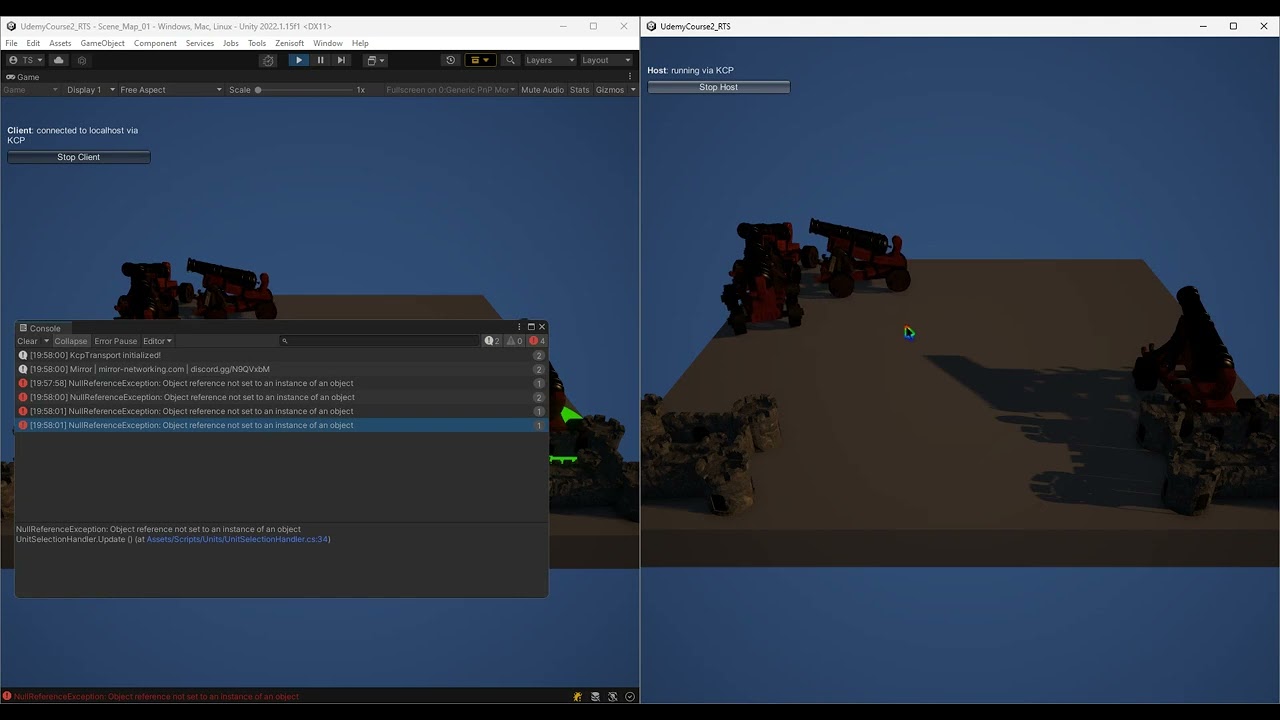Click the activity checkmark icon in status bar
1280x720 pixels.
pyautogui.click(x=630, y=696)
